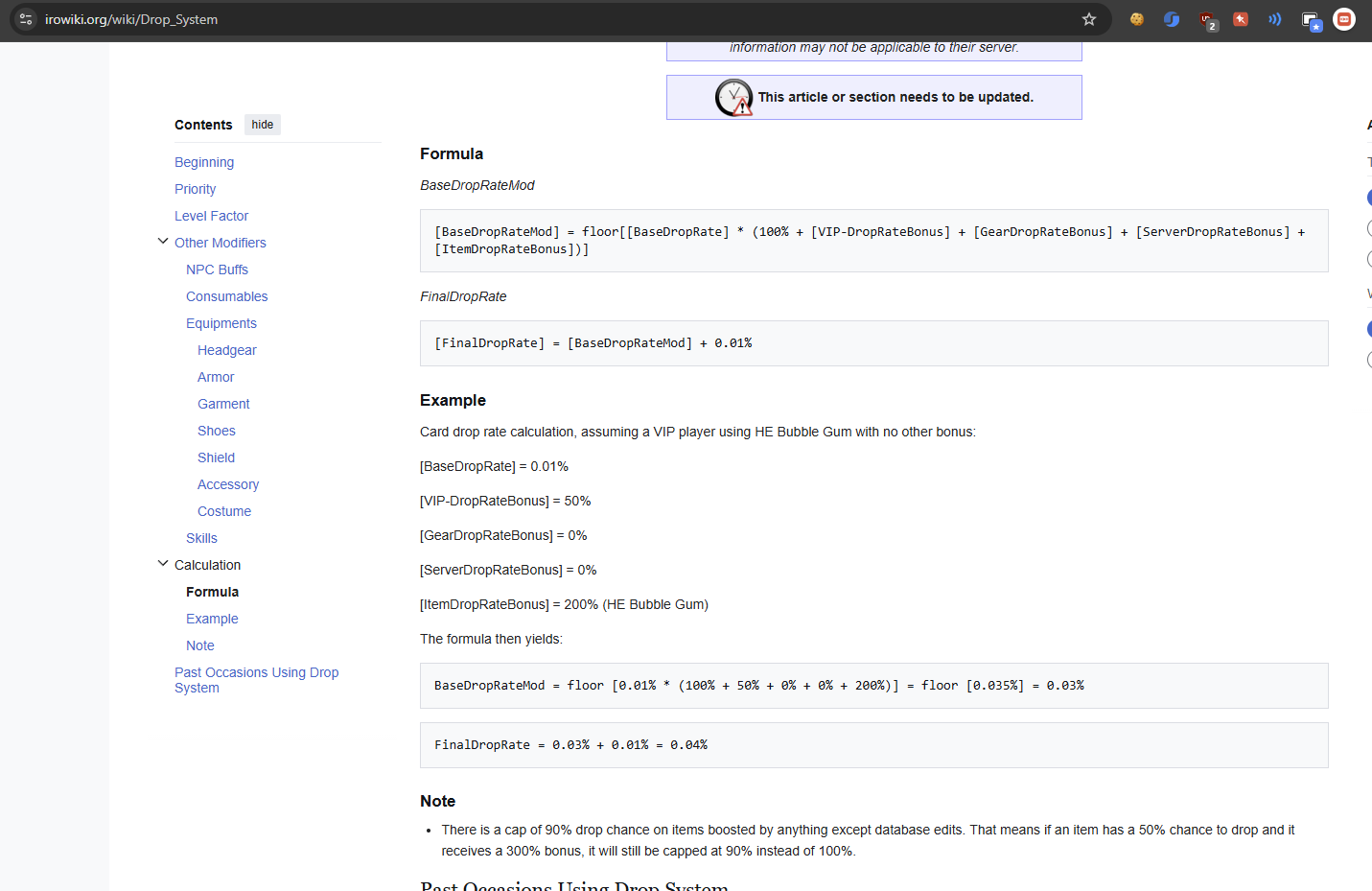Image resolution: width=1372 pixels, height=891 pixels.
Task: View site information icon in address bar
Action: (26, 19)
